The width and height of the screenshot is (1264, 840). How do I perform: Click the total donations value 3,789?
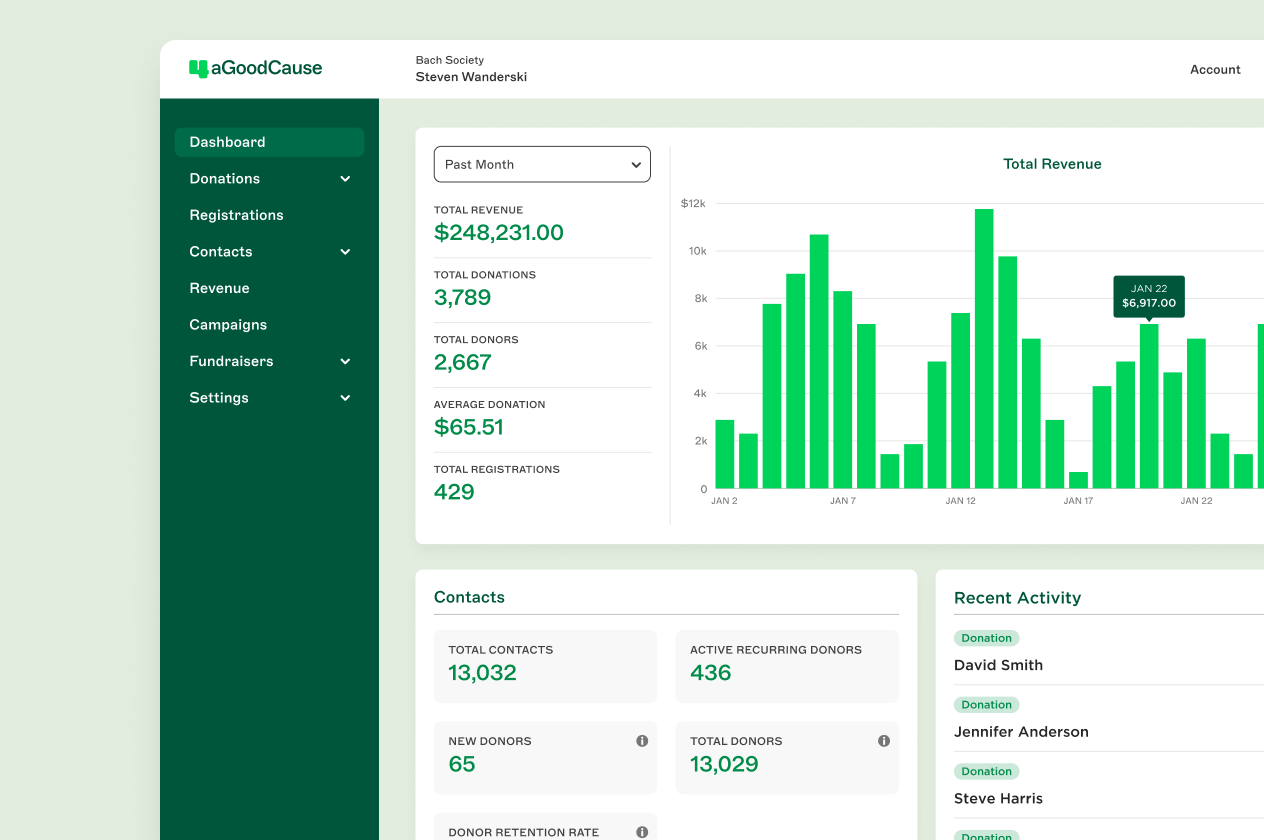(462, 298)
